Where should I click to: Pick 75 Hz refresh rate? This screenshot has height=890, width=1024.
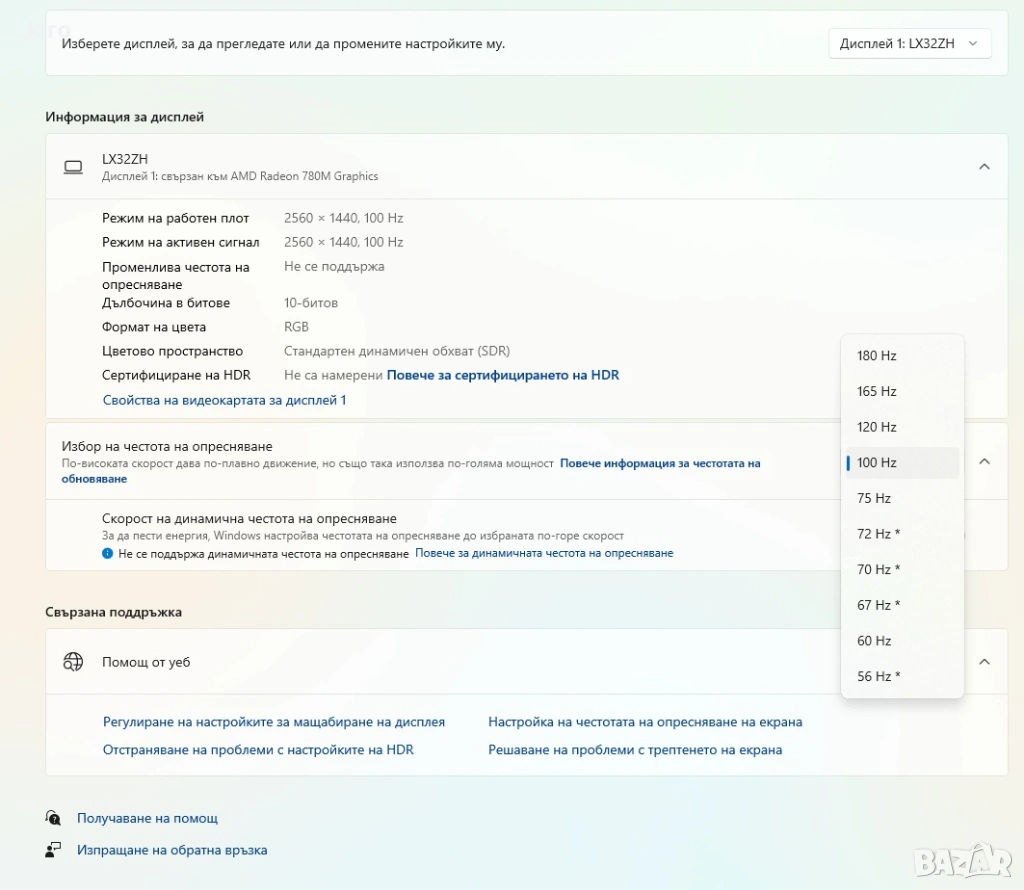click(874, 498)
